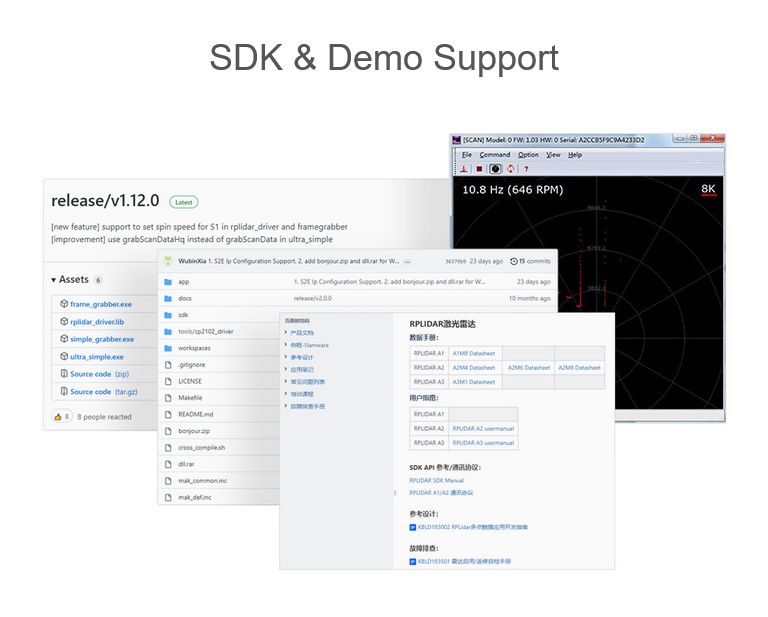Image resolution: width=768 pixels, height=617 pixels.
Task: Click the connect icon in the scan toolbar
Action: (464, 169)
